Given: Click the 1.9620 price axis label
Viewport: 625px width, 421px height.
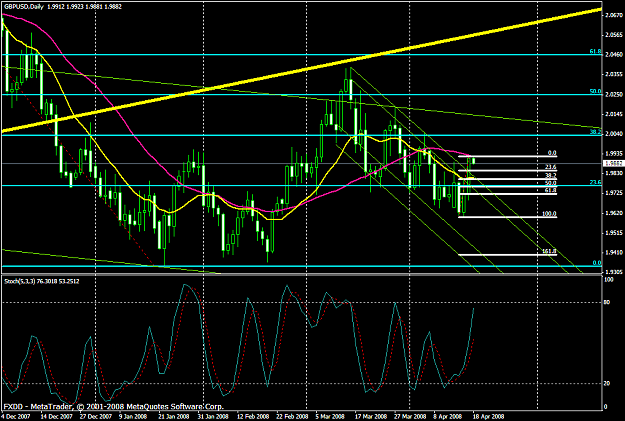Looking at the screenshot, I should click(613, 213).
